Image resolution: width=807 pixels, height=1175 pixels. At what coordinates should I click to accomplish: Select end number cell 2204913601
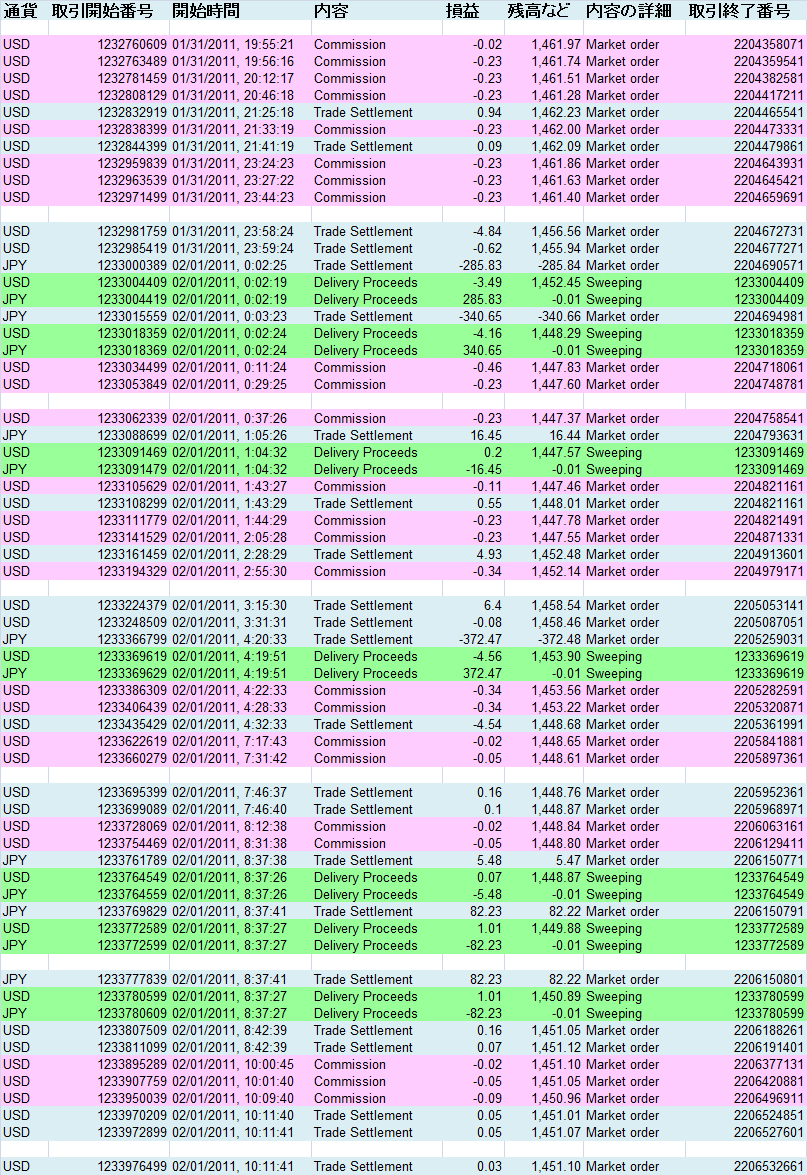[x=768, y=555]
